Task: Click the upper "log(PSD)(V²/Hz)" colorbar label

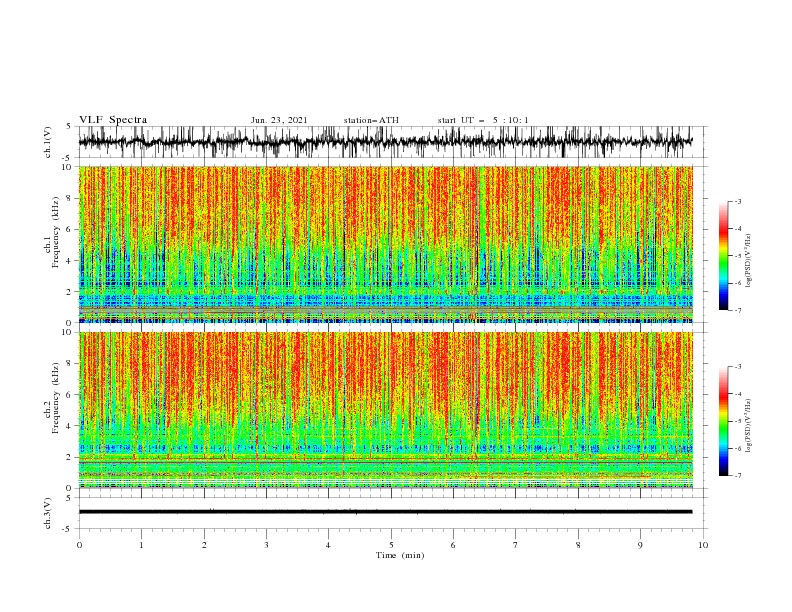Action: (x=749, y=261)
